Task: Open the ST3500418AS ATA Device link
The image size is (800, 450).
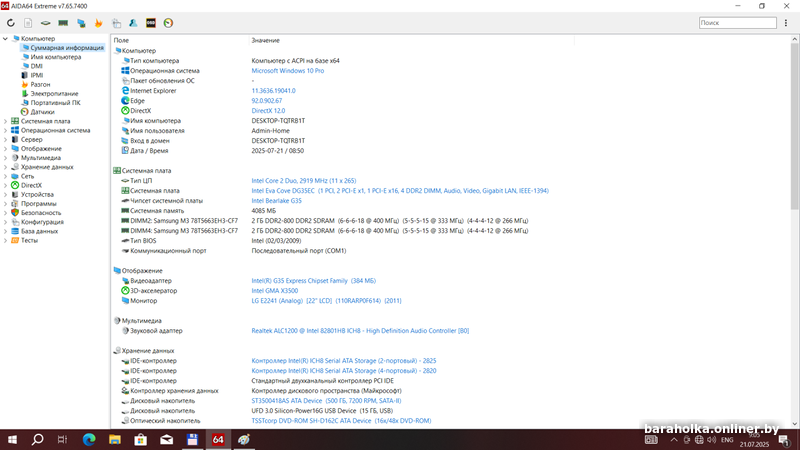Action: [326, 401]
